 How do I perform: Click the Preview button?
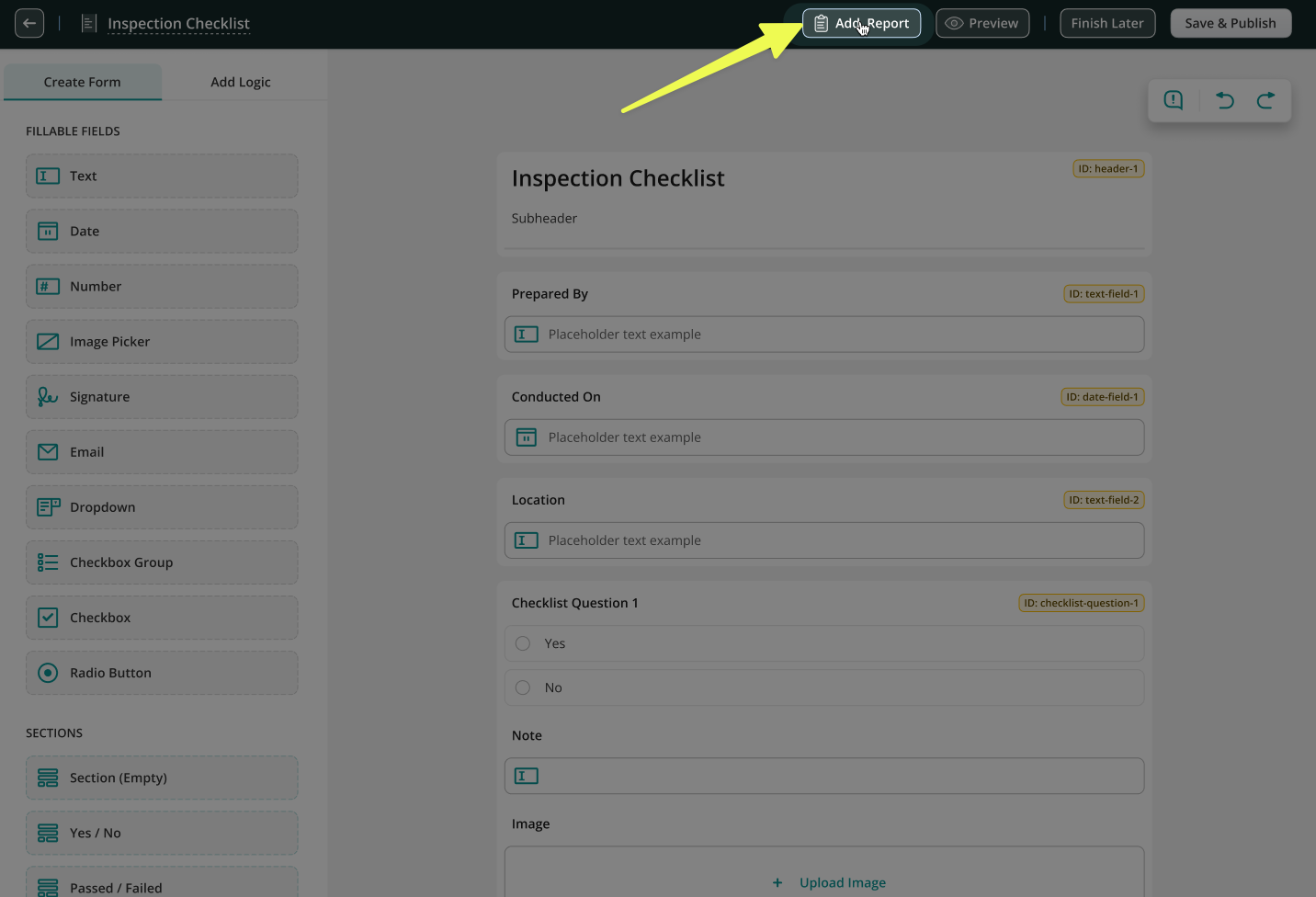[982, 23]
